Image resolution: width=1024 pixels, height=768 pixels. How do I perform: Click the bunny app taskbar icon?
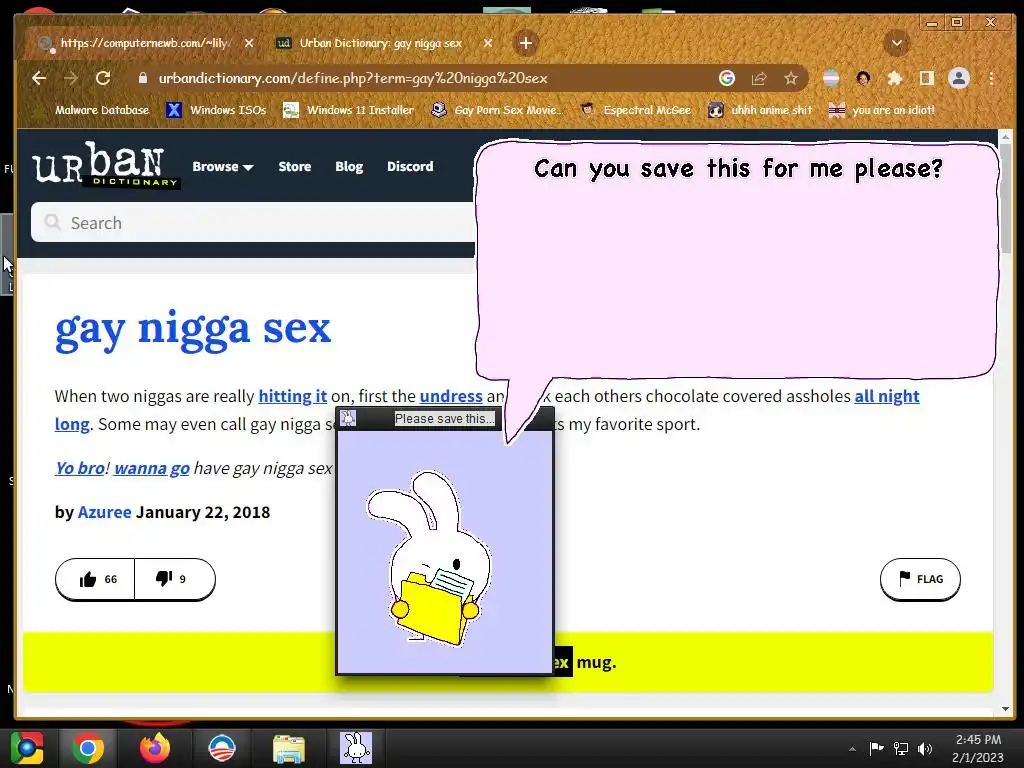(356, 748)
